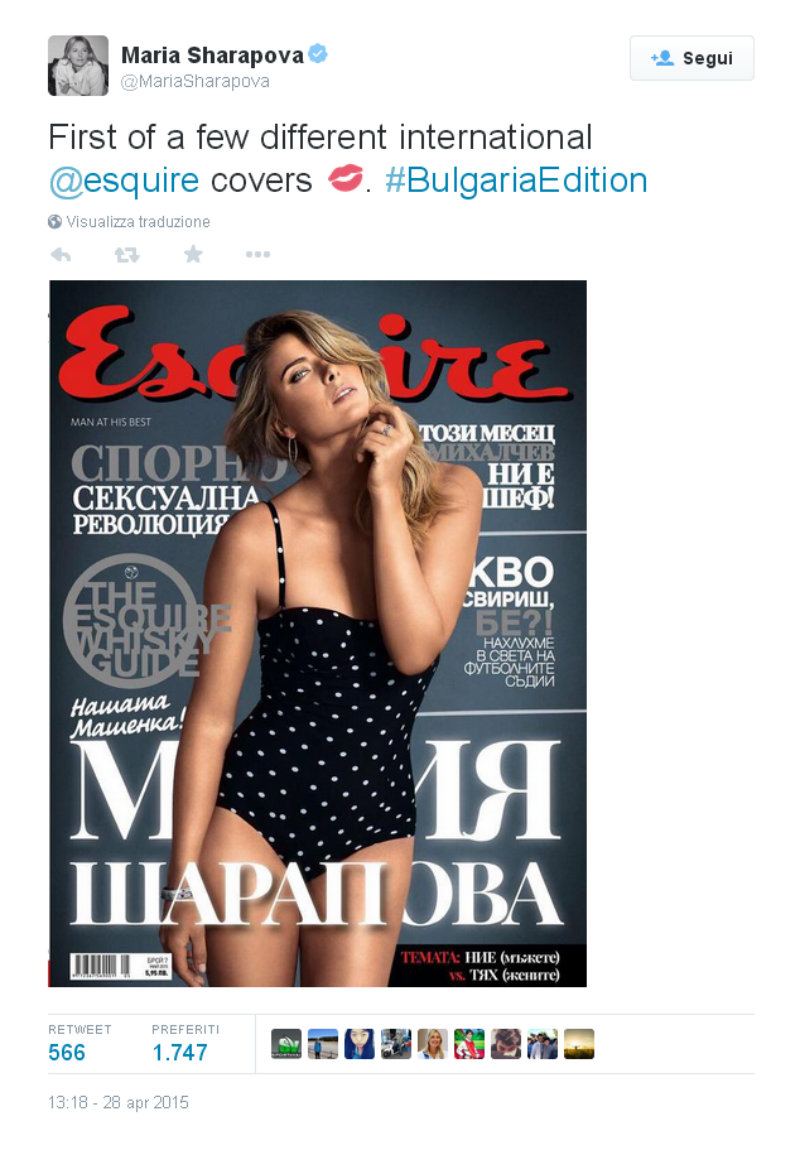Screen dimensions: 800x1150
Task: Click the last sunset liker avatar
Action: [579, 1044]
